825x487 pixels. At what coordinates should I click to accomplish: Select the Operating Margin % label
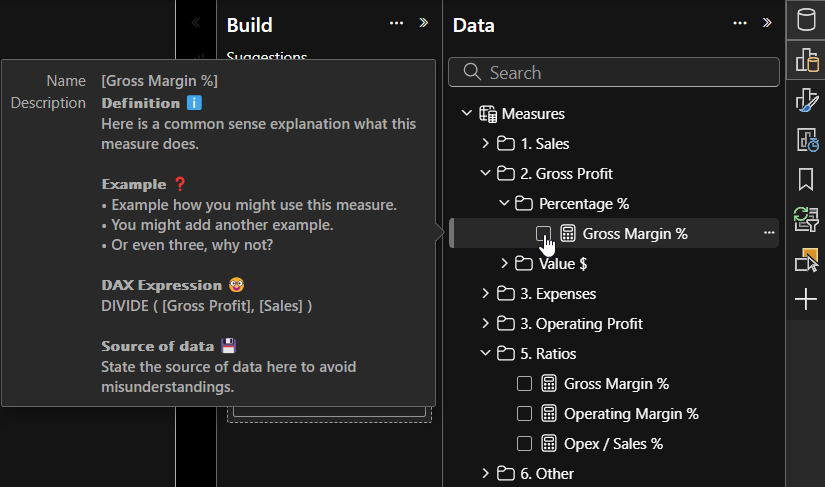(x=631, y=414)
